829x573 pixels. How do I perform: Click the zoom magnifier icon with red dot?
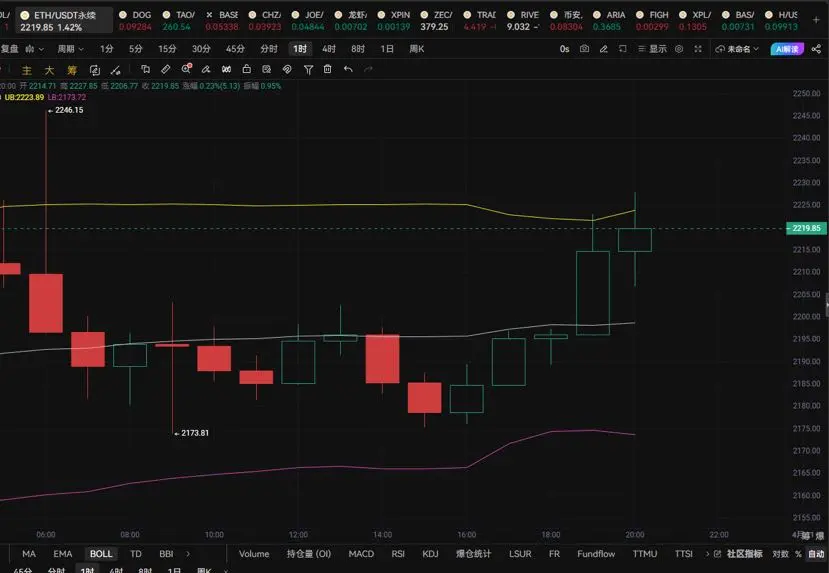coord(186,69)
